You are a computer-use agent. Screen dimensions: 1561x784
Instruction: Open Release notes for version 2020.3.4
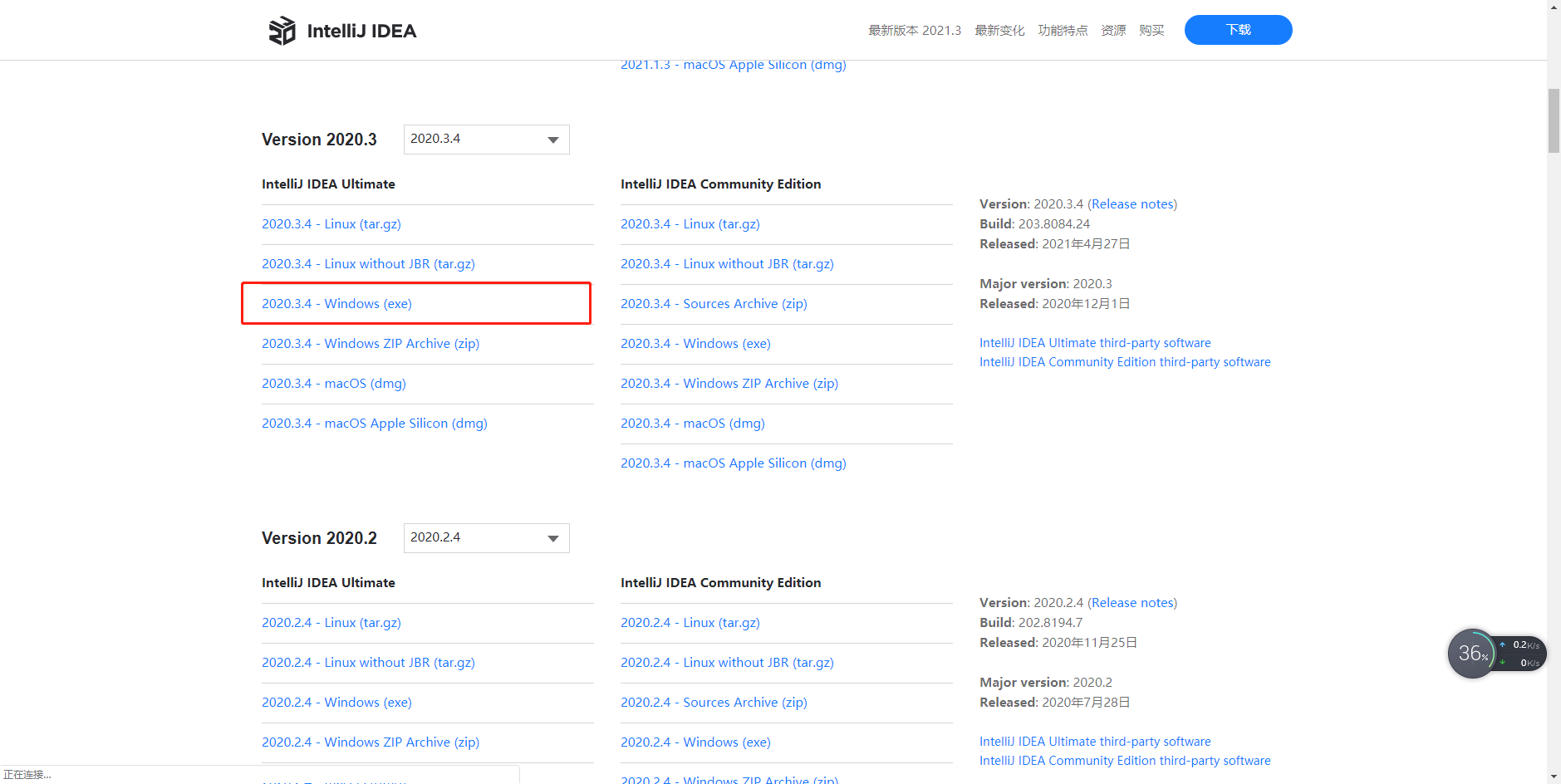tap(1133, 204)
